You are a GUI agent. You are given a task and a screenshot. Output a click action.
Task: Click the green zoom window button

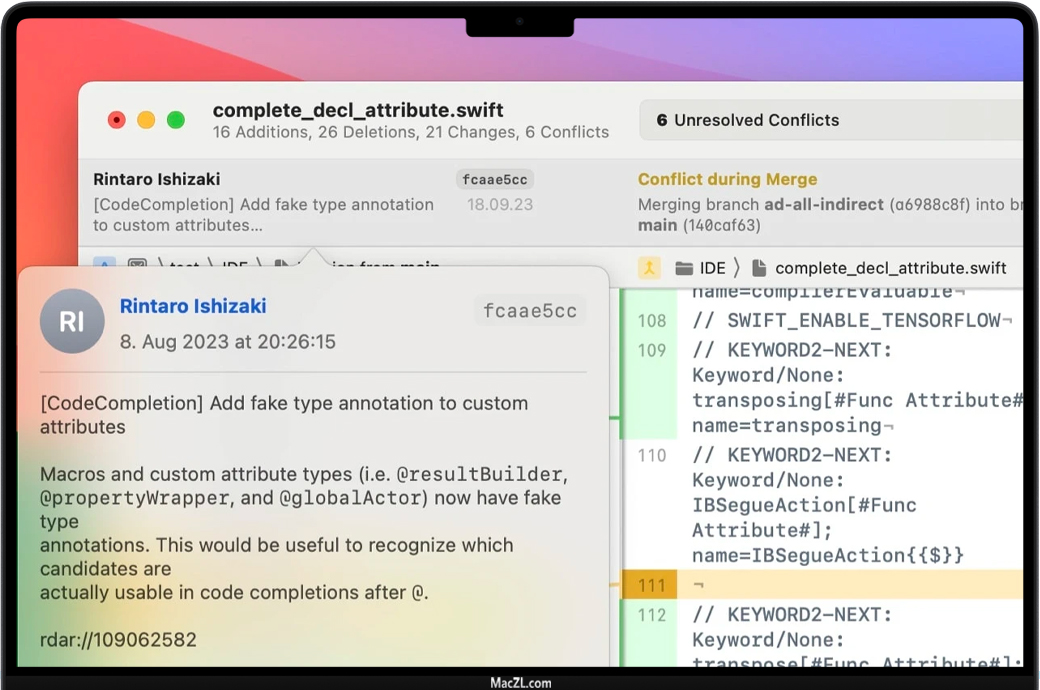175,120
